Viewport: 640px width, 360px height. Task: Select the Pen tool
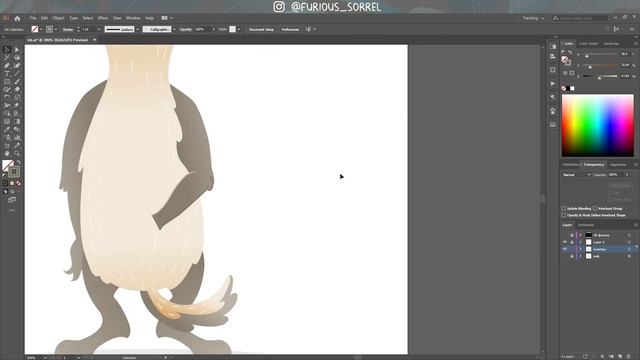[7, 66]
